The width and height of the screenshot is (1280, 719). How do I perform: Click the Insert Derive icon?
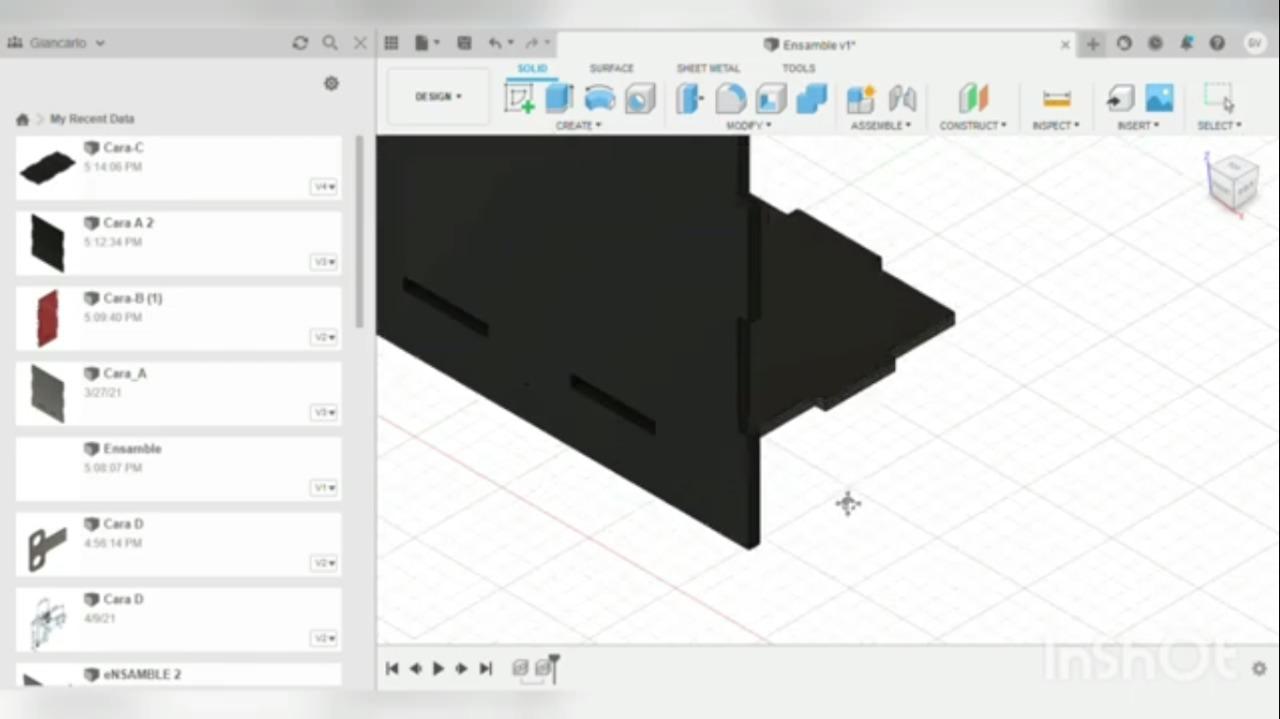(x=1120, y=98)
